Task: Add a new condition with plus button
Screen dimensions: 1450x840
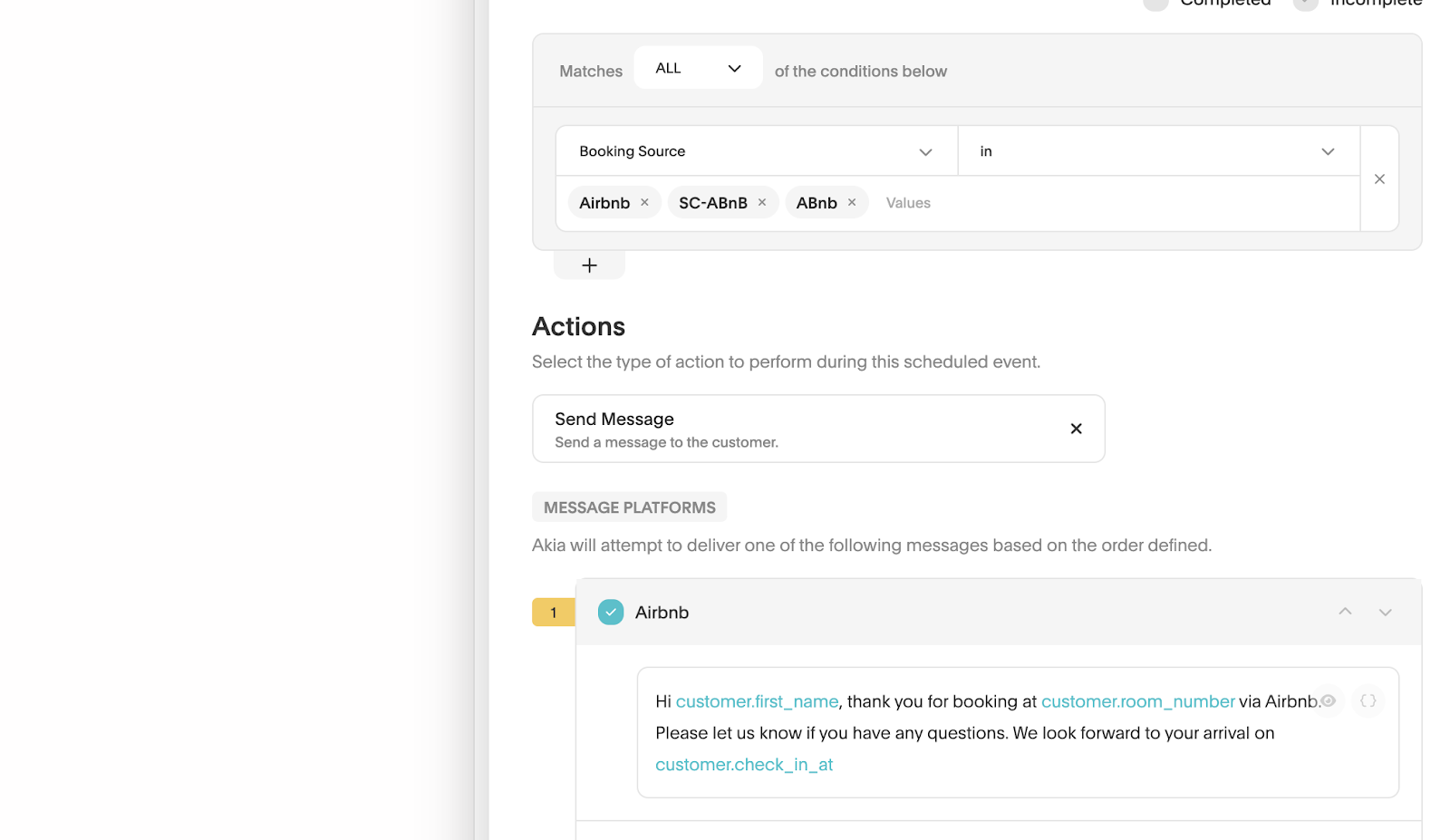Action: click(x=589, y=266)
